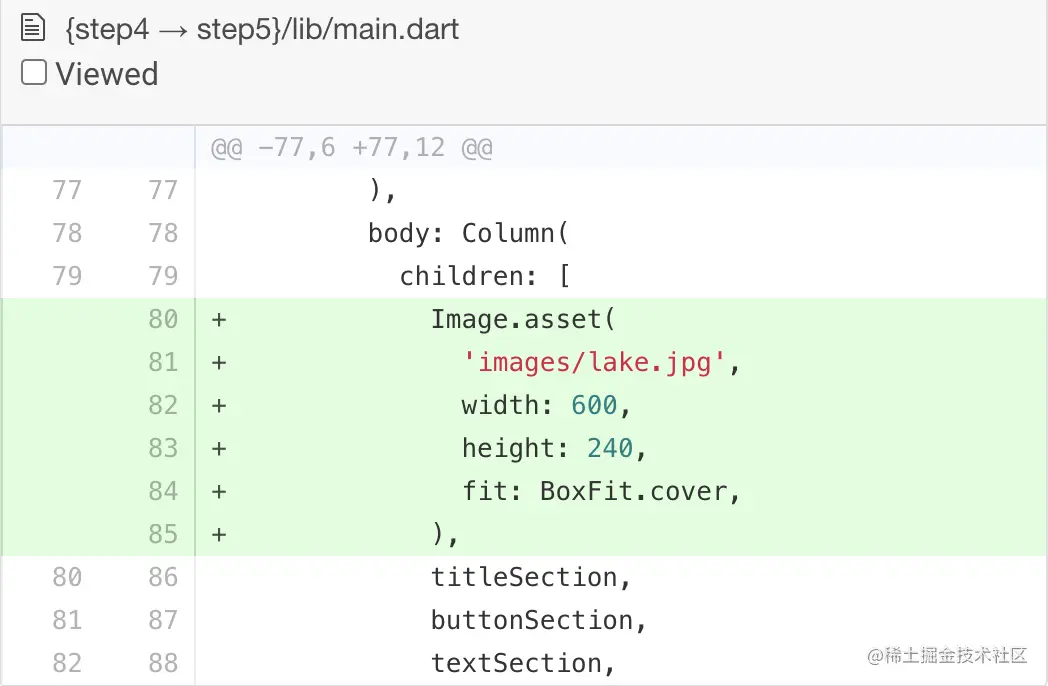Click new line number 81

tap(163, 362)
